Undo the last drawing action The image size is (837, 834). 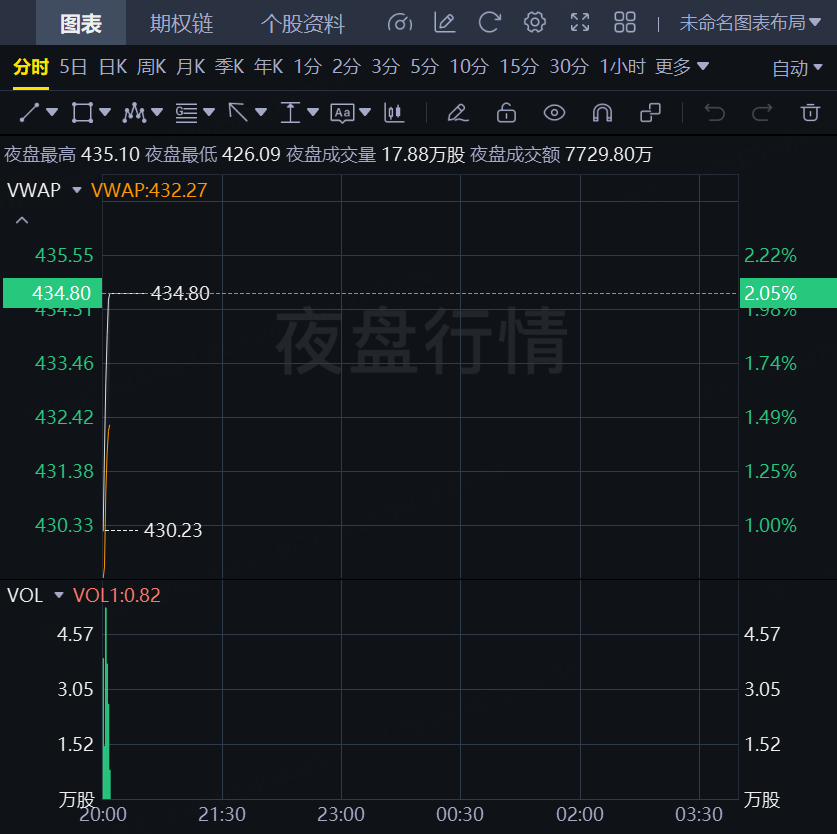click(x=714, y=113)
